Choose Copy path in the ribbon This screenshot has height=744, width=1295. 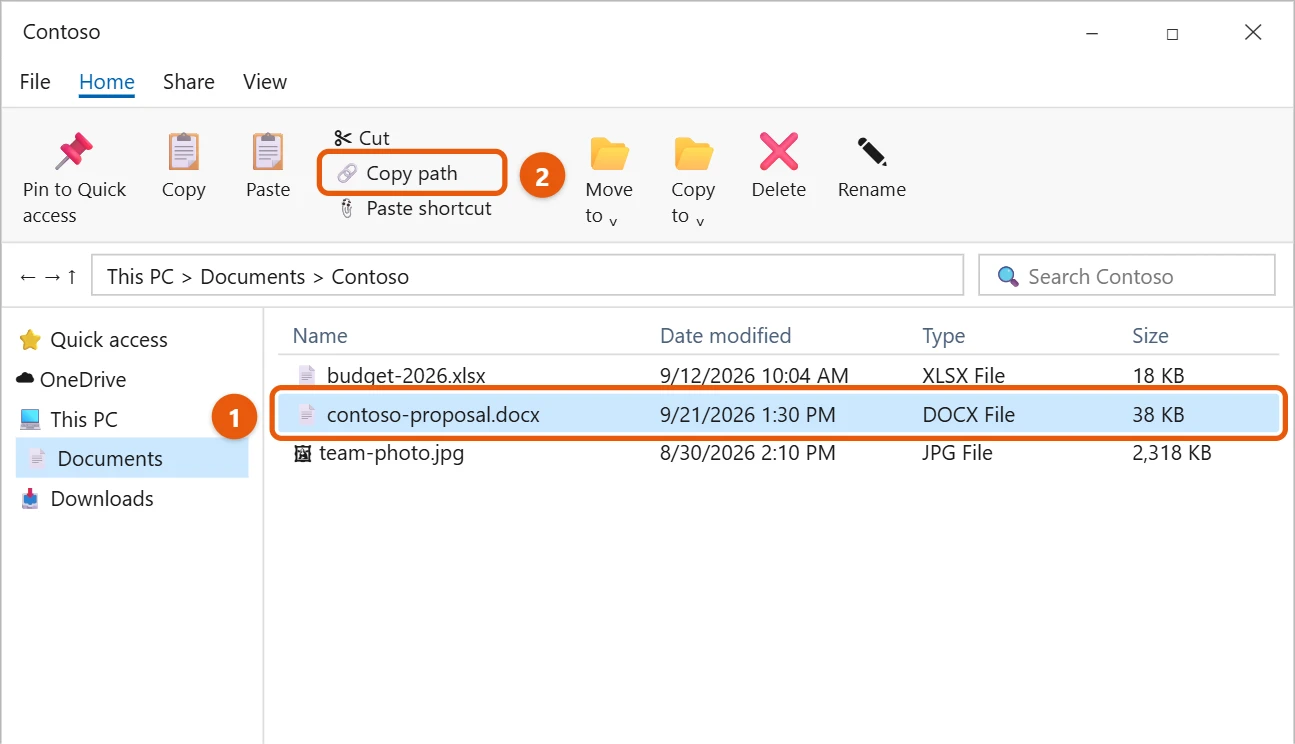412,173
